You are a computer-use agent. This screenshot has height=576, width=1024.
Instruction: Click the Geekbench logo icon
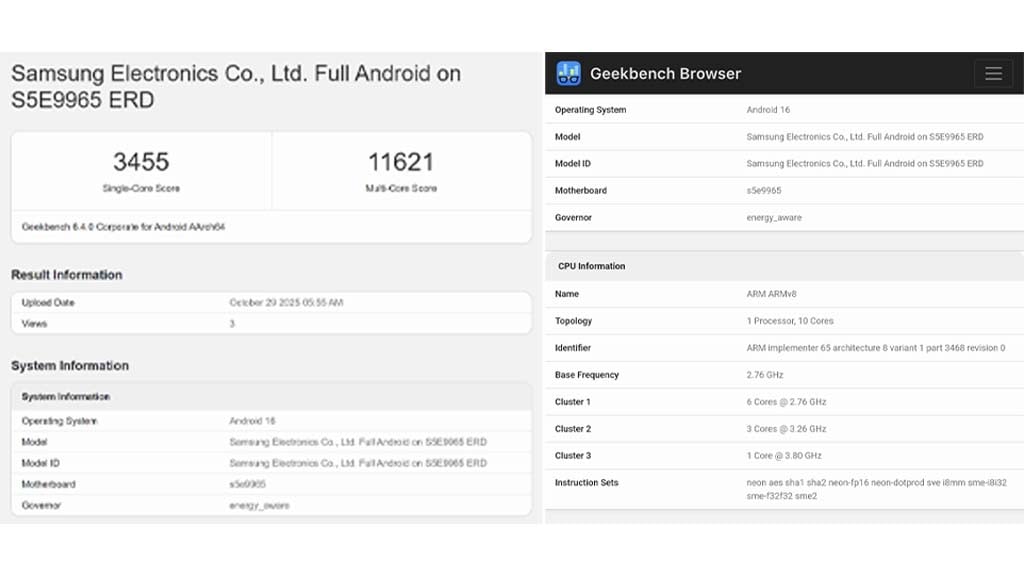click(x=569, y=73)
